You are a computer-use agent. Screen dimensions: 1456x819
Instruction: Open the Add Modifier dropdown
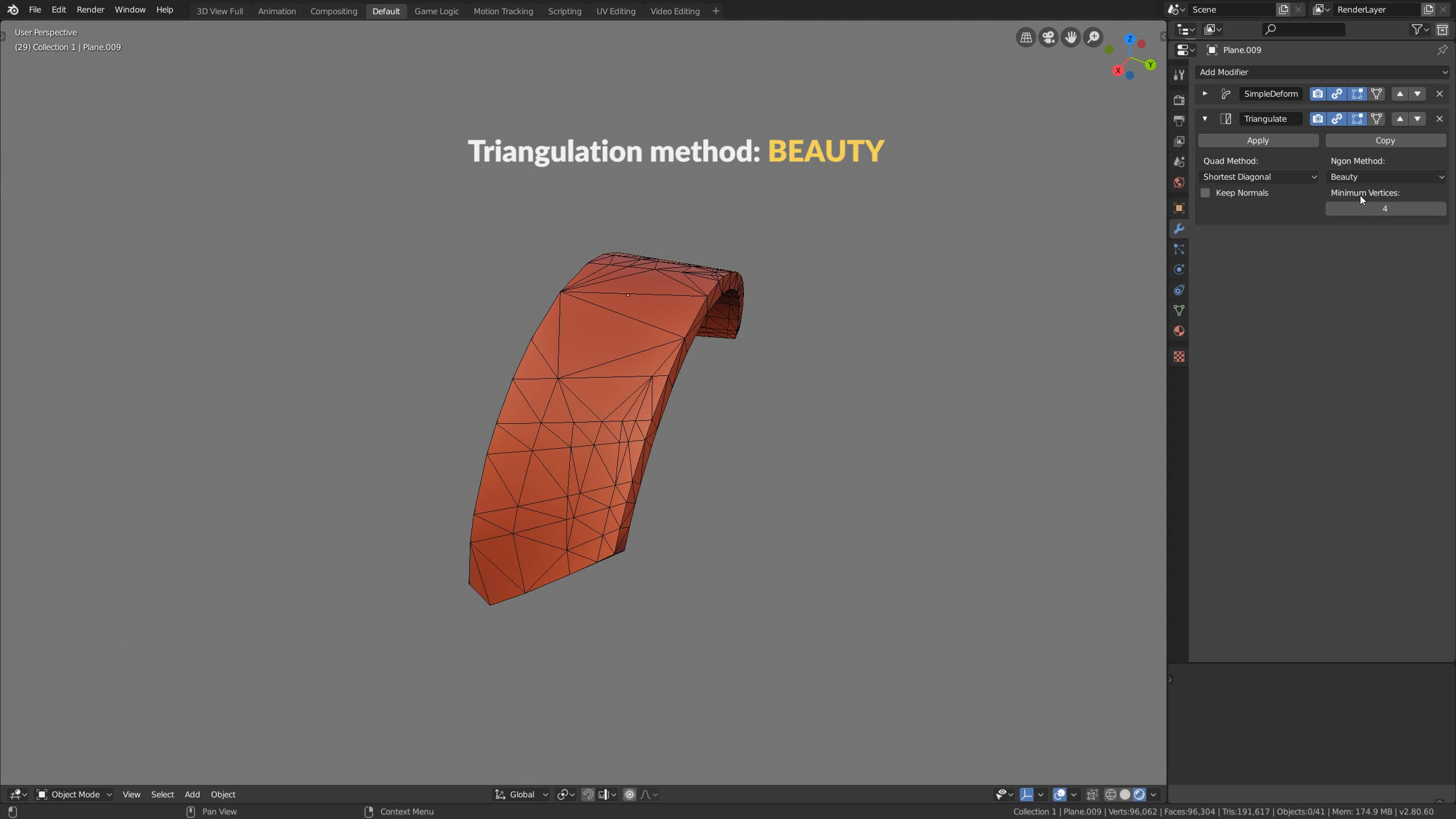pyautogui.click(x=1322, y=72)
